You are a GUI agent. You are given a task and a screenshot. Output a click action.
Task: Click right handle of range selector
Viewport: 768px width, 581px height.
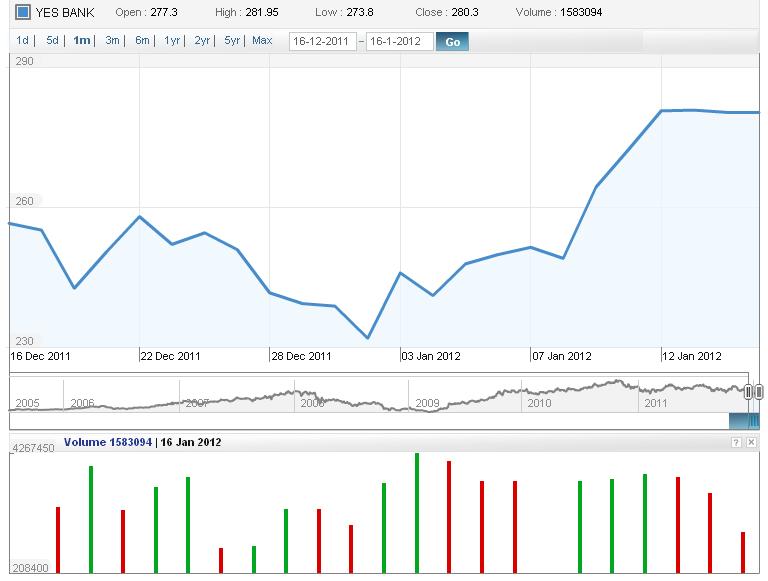pos(758,392)
